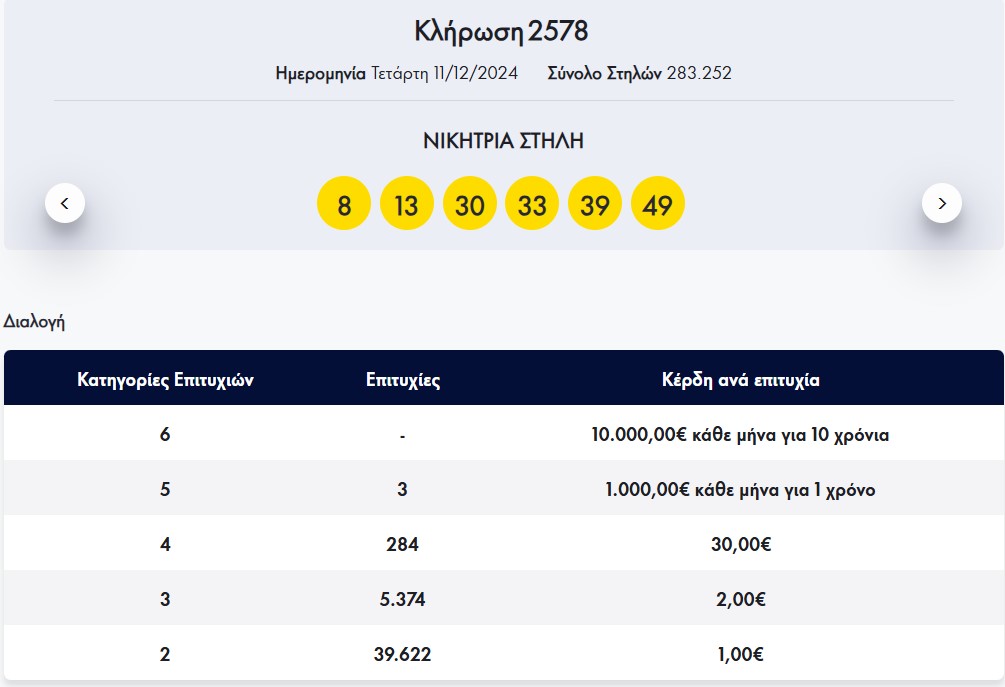Select the Κατηγορίες Επιτυχιών column header
This screenshot has height=687, width=1005.
pyautogui.click(x=166, y=380)
